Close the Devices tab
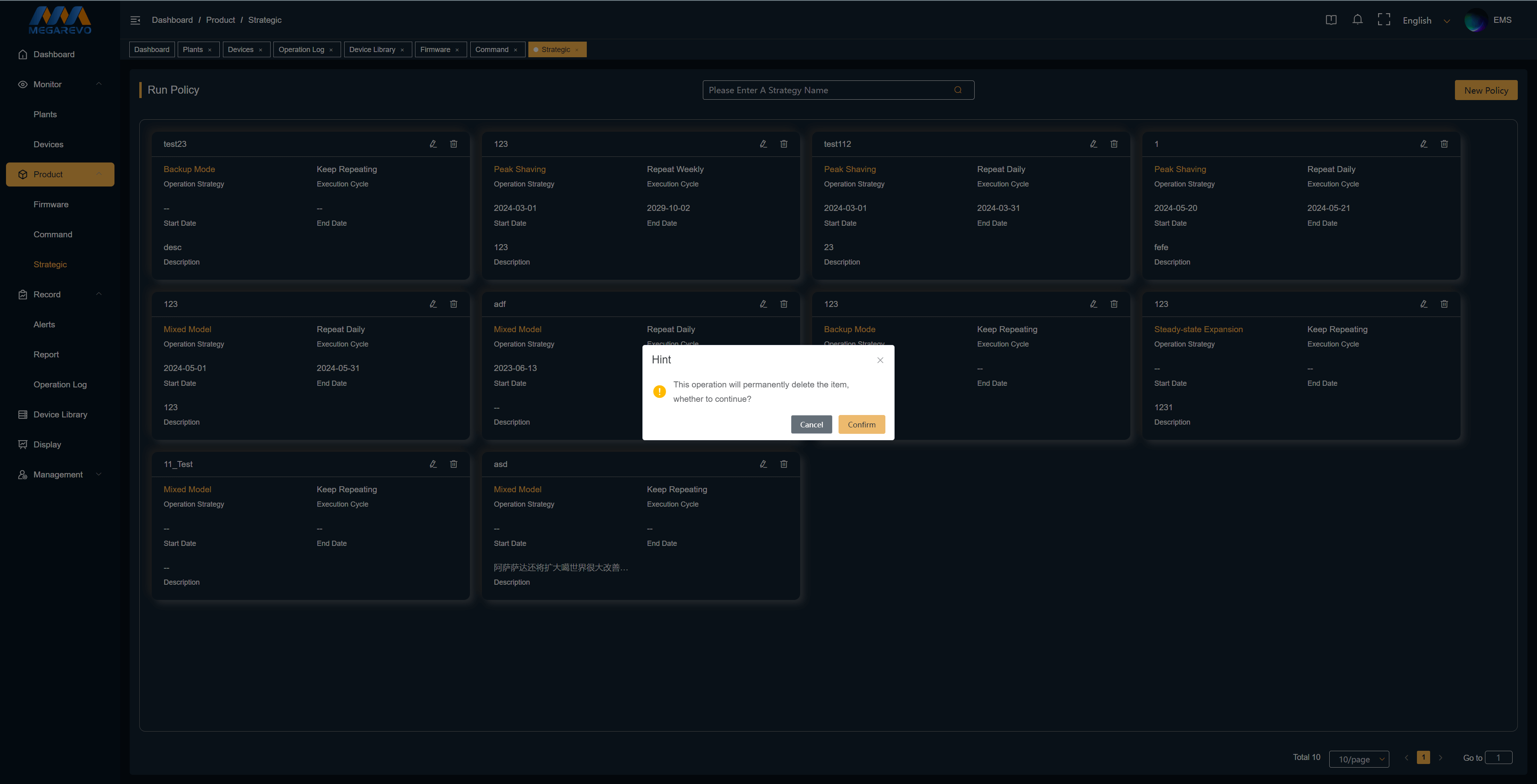Screen dimensions: 1537x784 point(261,50)
